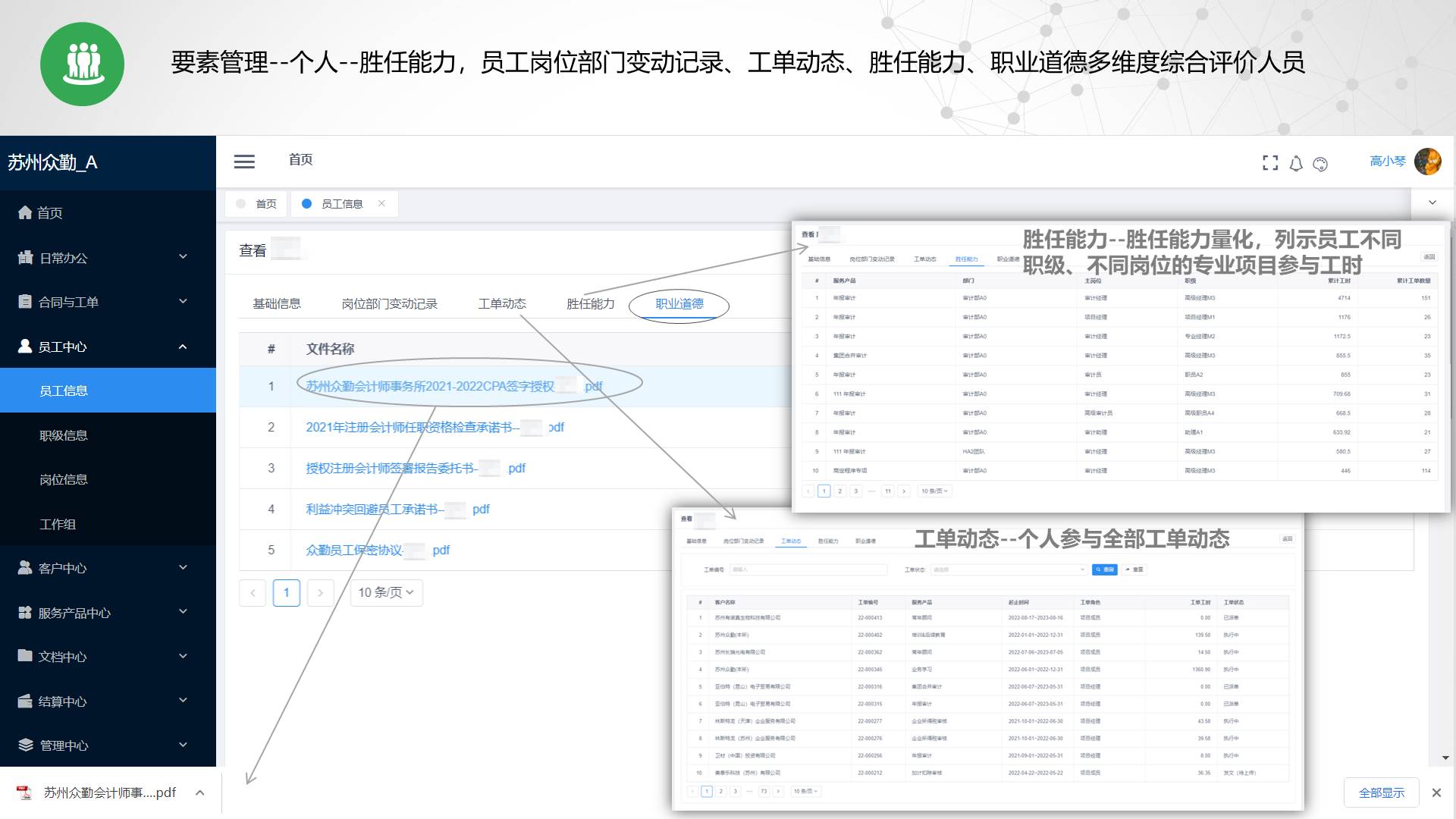Expand the 管理中心 menu chevron
1456x819 pixels.
pos(183,745)
